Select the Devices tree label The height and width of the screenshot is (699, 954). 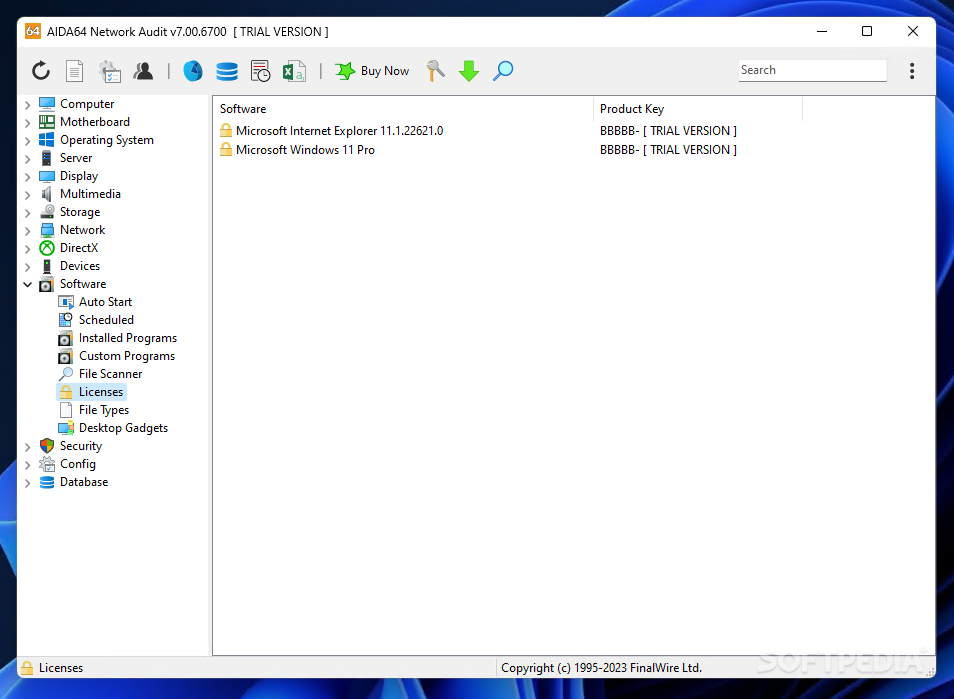point(80,266)
